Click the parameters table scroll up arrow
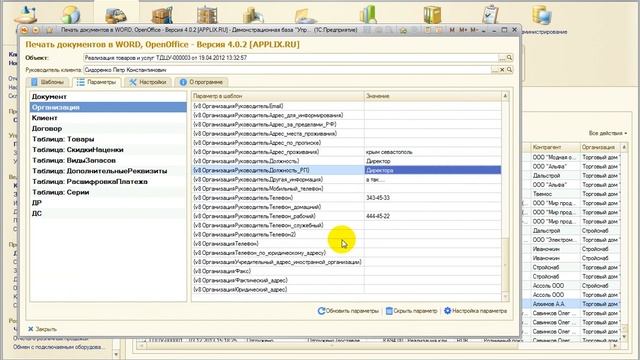 click(x=505, y=96)
